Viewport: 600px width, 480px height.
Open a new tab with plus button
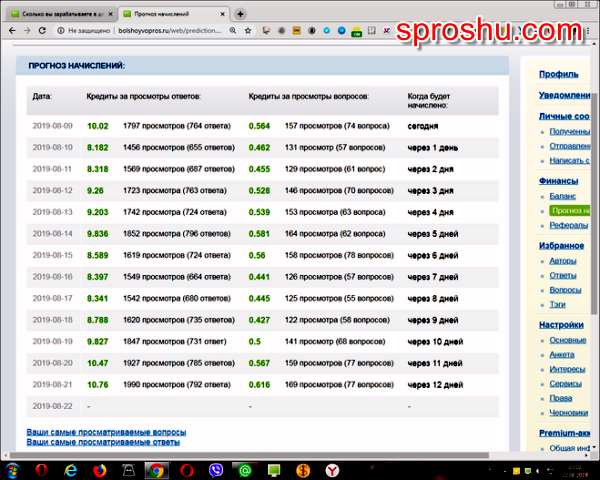240,14
